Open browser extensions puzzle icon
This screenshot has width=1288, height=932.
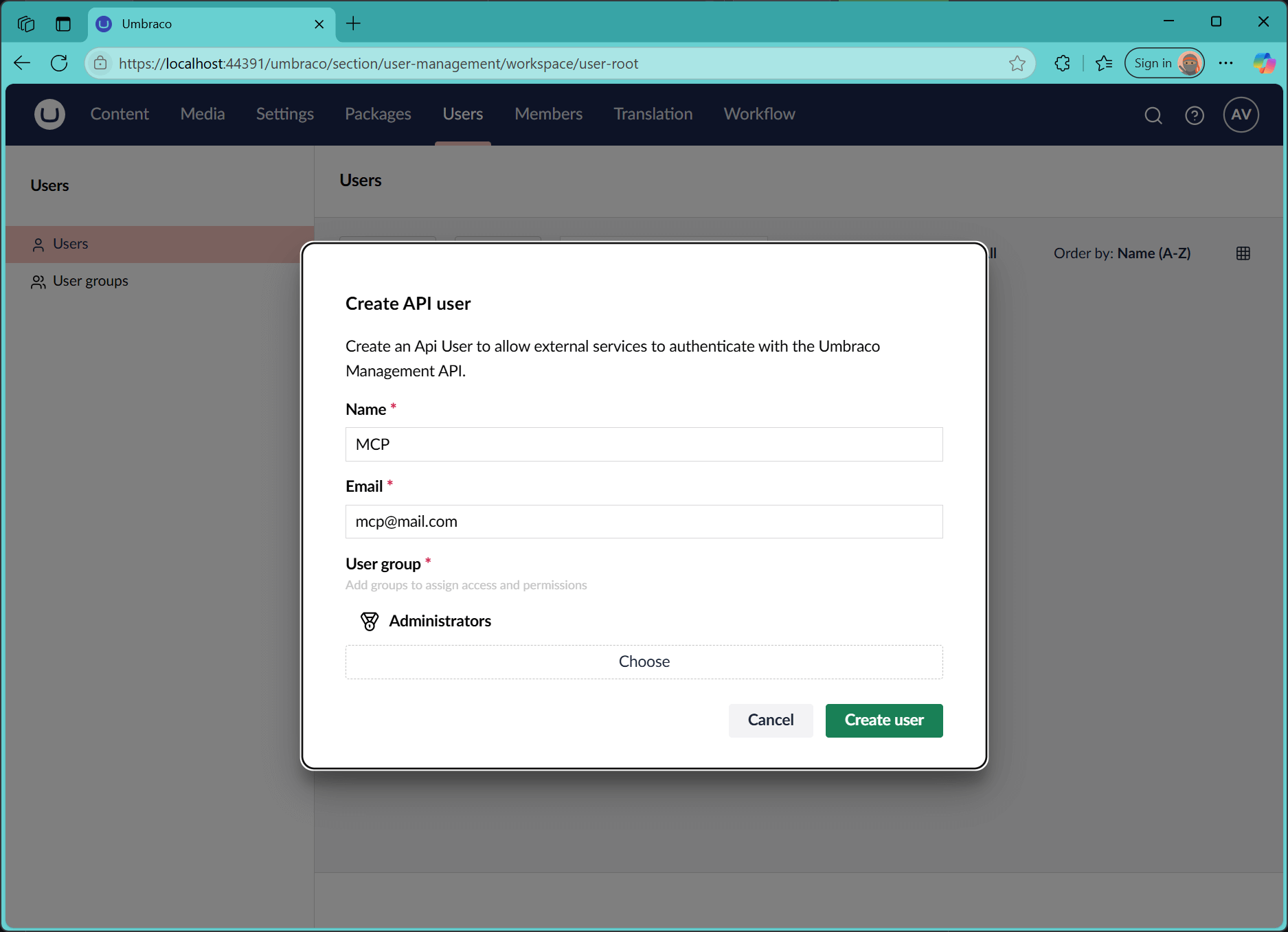coord(1062,63)
